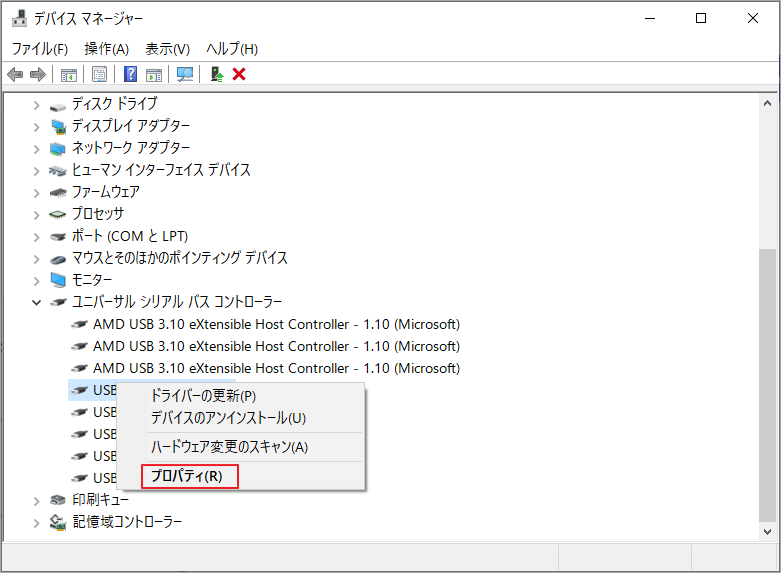
Task: Click the モニター monitor icon
Action: tap(58, 281)
